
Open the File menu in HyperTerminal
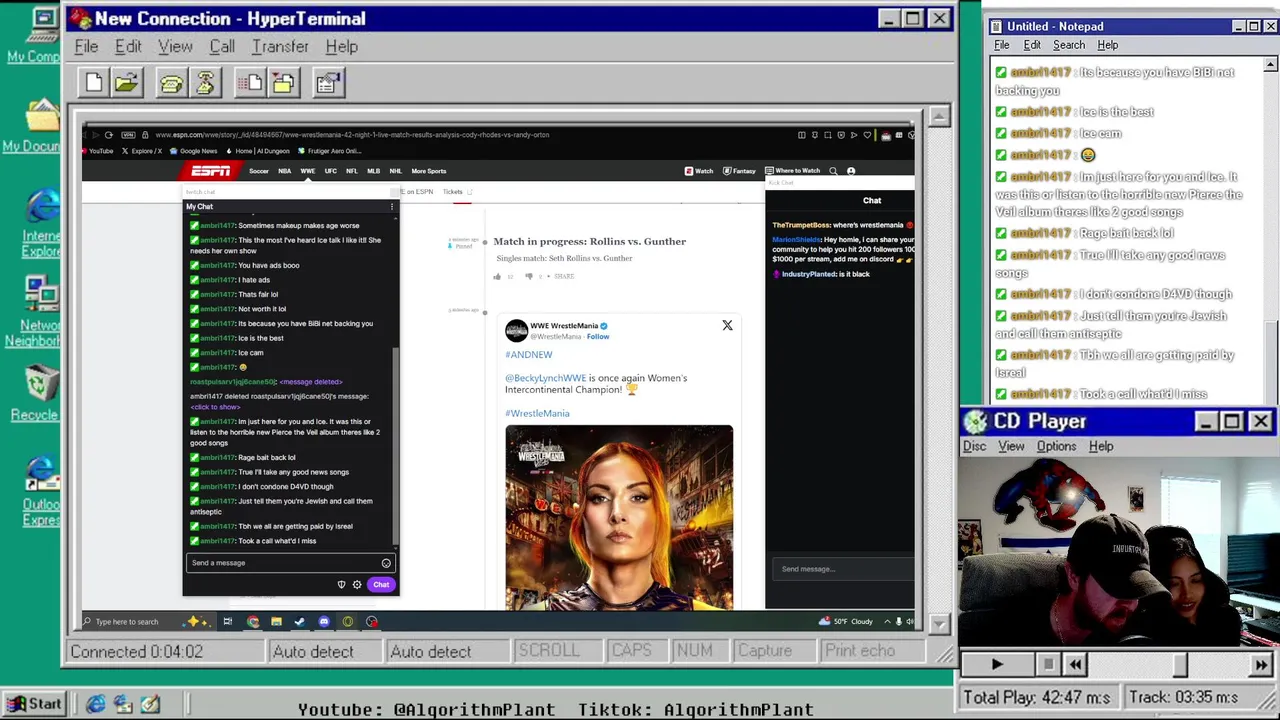click(x=86, y=46)
